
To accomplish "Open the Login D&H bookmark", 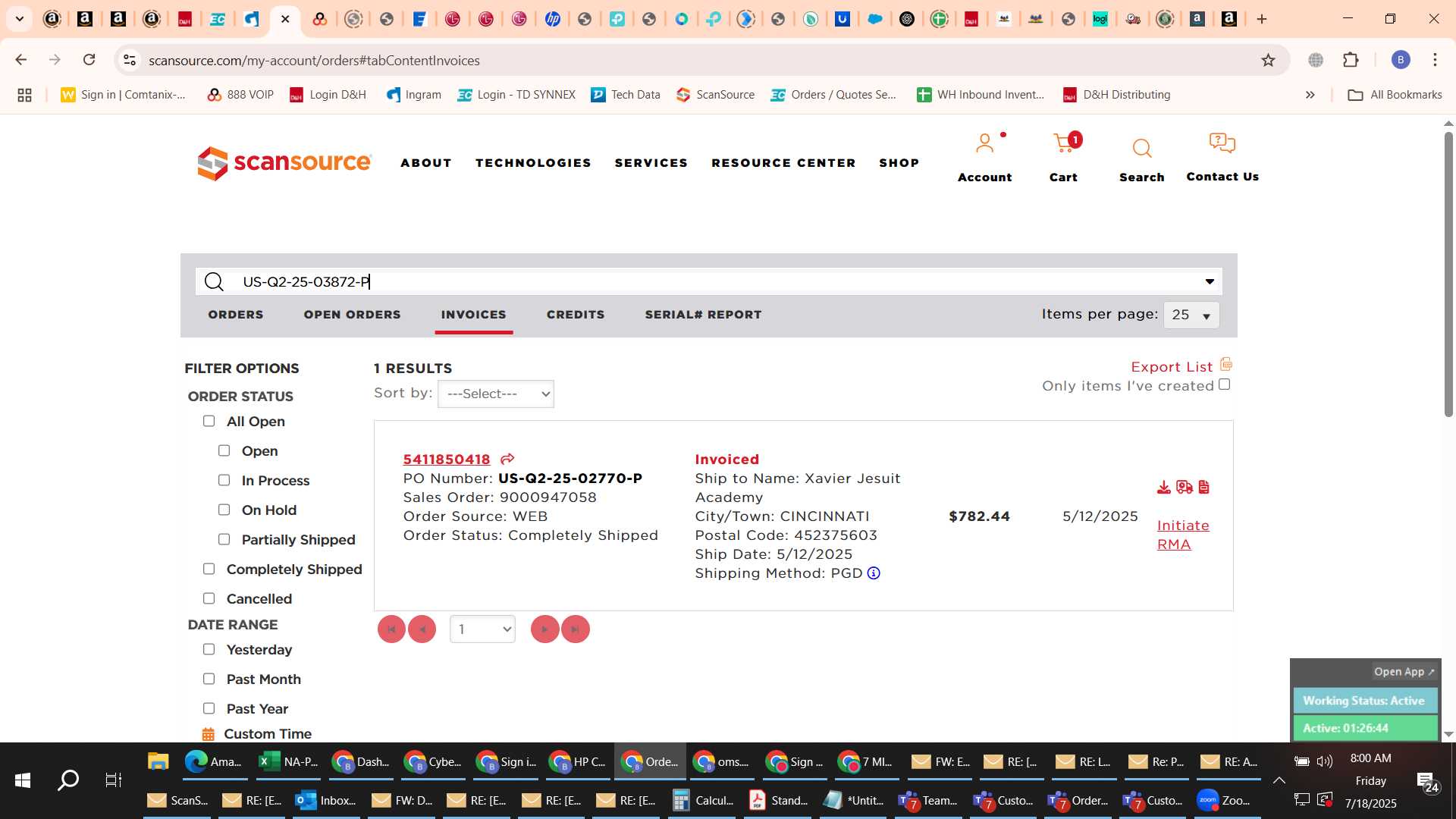I will tap(328, 95).
